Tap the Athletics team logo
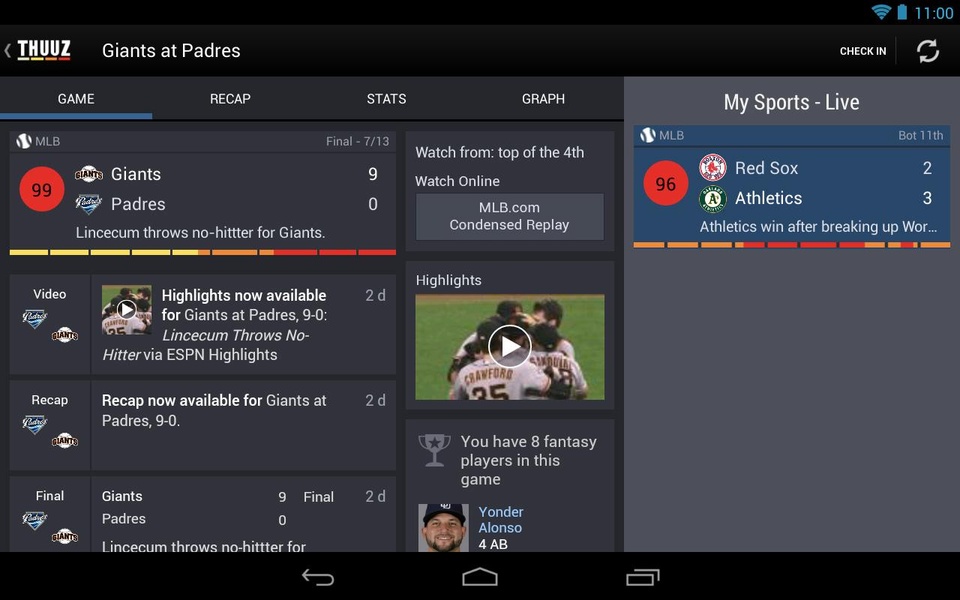Image resolution: width=960 pixels, height=600 pixels. pyautogui.click(x=713, y=198)
